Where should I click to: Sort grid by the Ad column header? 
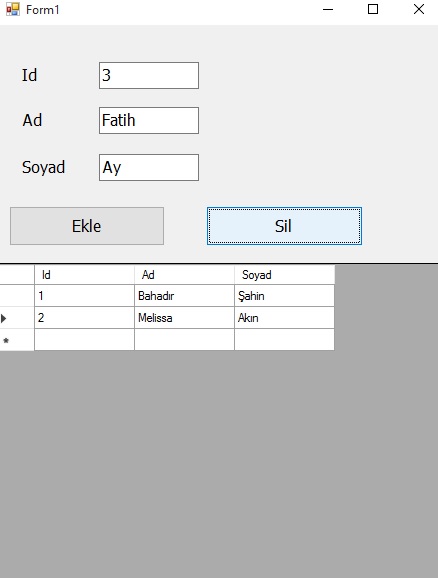184,275
